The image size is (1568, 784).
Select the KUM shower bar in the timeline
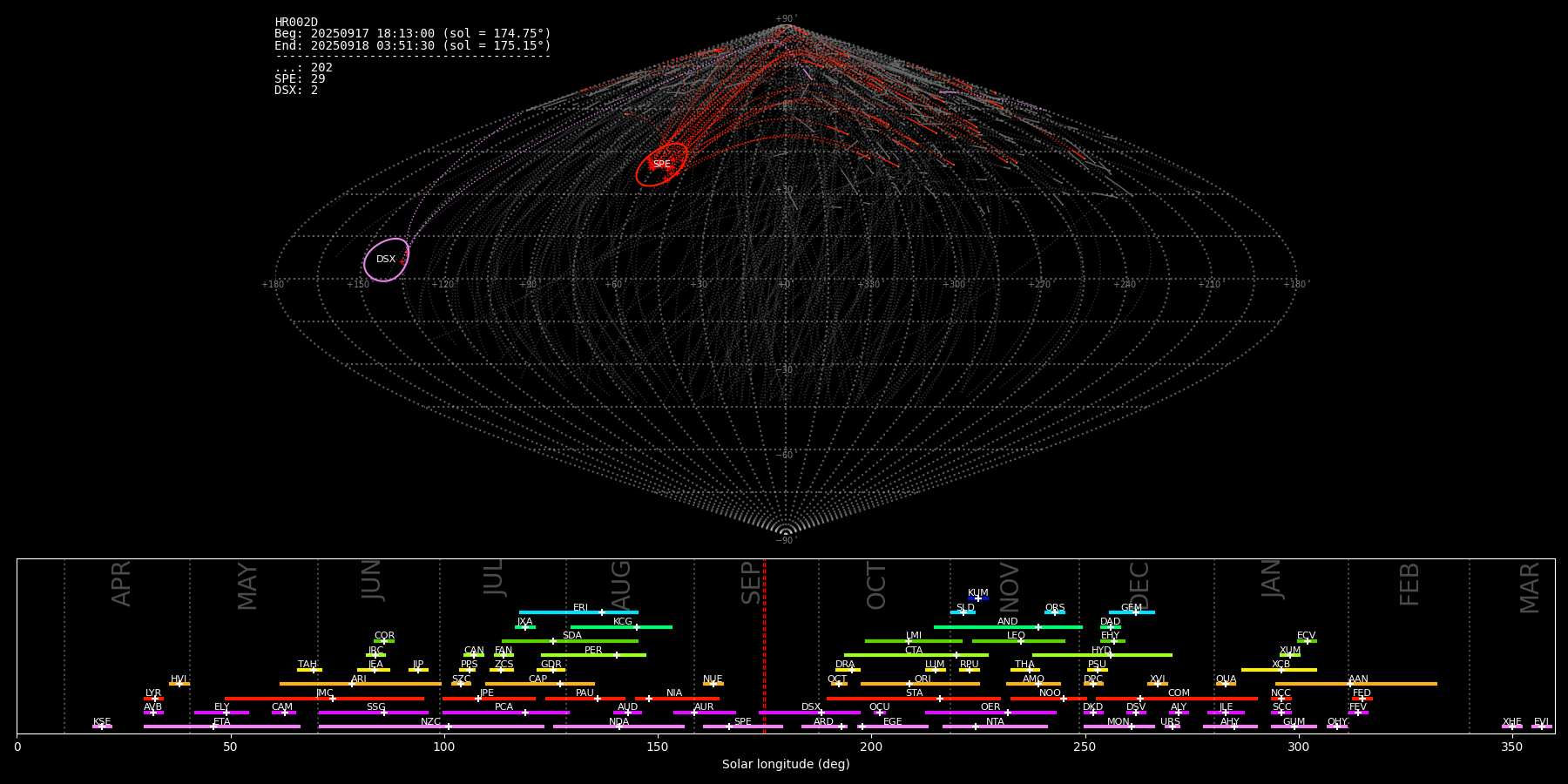click(978, 598)
